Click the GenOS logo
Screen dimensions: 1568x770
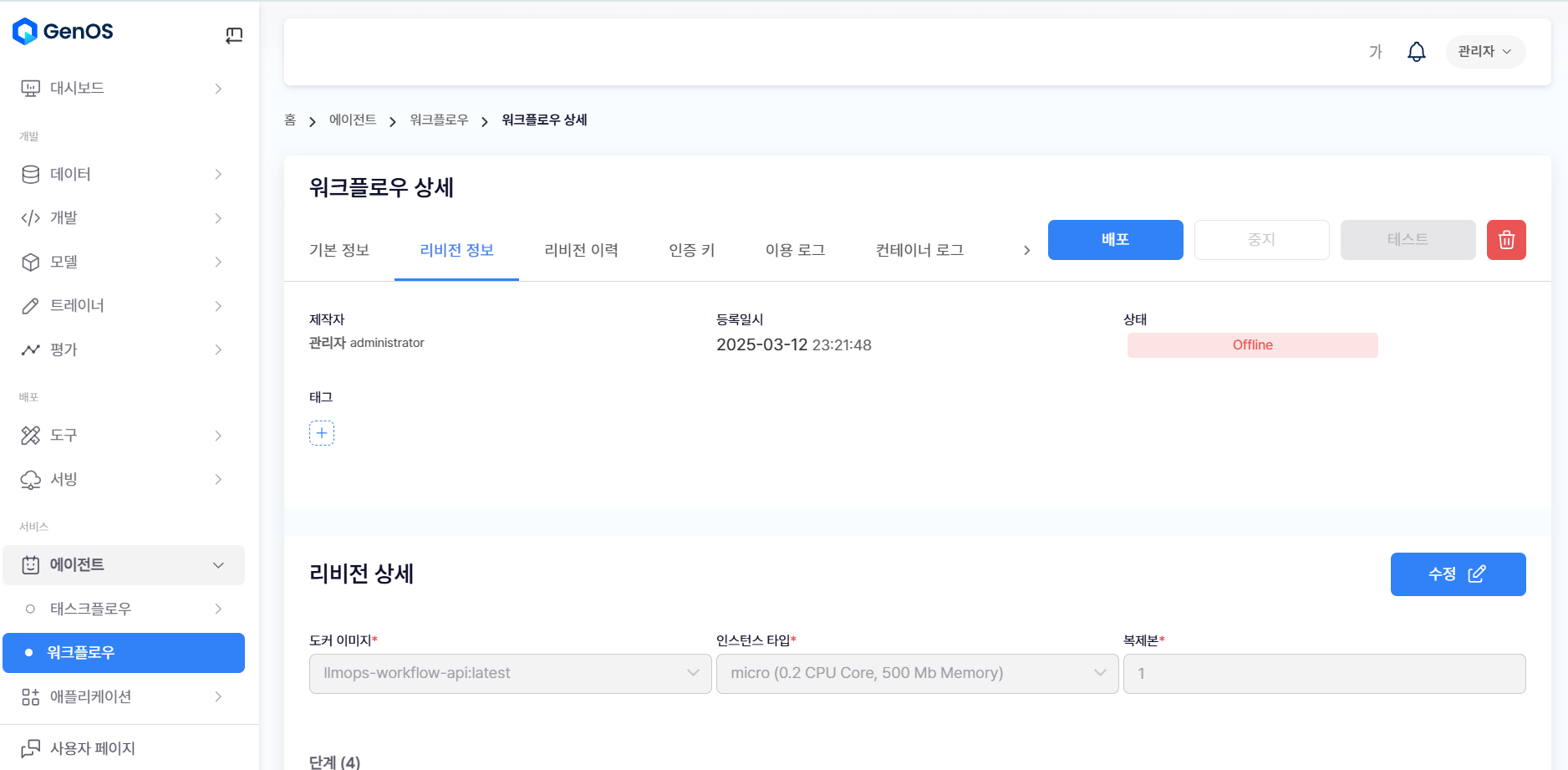click(63, 32)
